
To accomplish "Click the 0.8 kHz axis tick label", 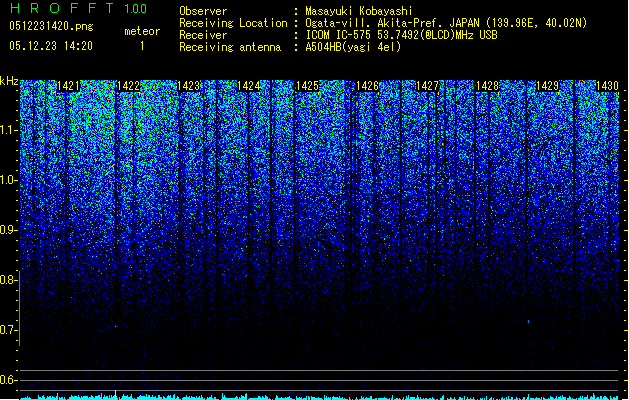I will tap(8, 280).
